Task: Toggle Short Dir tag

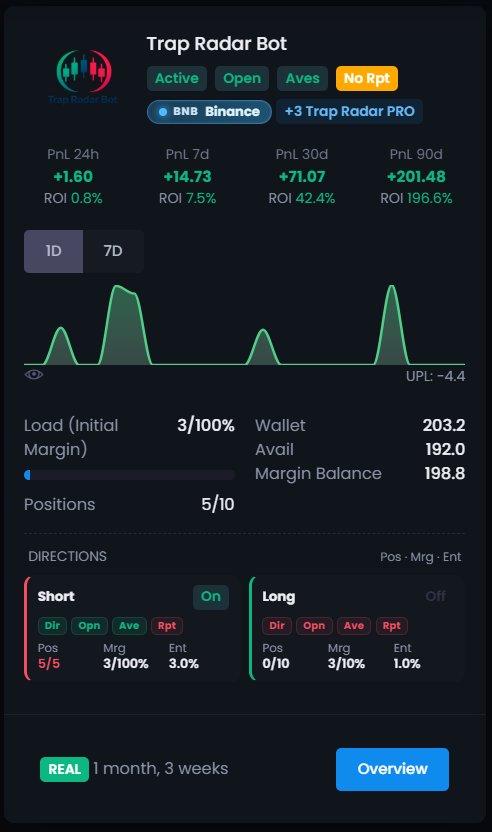Action: [52, 626]
